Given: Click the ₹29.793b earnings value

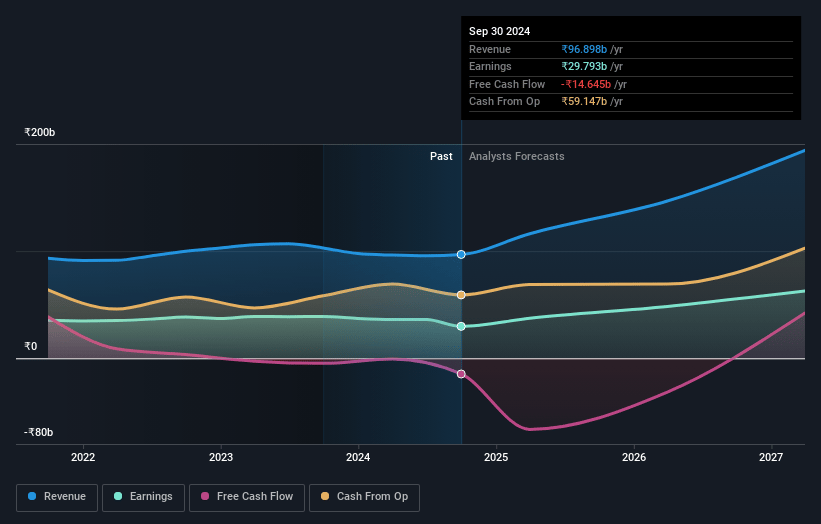Looking at the screenshot, I should pos(584,66).
